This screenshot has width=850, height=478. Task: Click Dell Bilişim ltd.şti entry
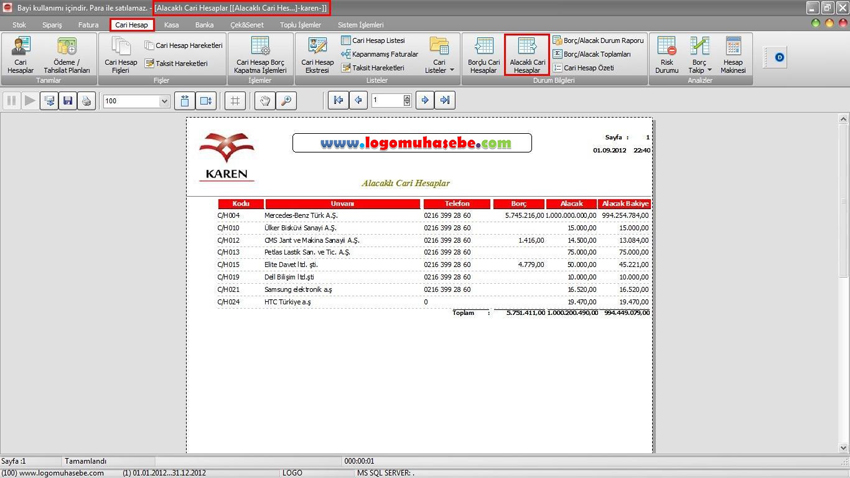[x=289, y=277]
